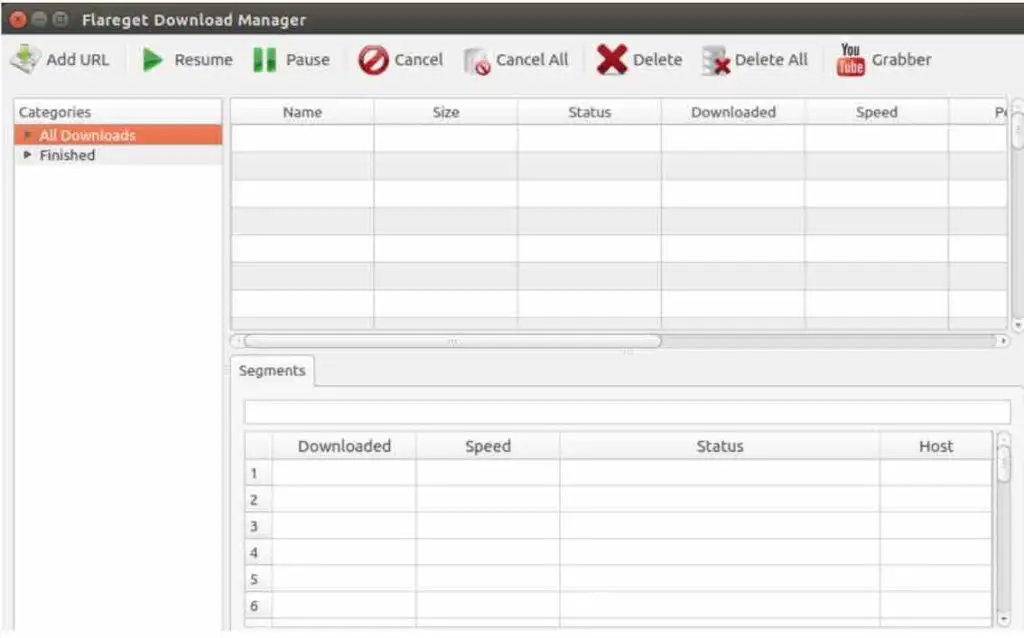The image size is (1024, 638).
Task: Select segment row 6 header
Action: click(258, 606)
